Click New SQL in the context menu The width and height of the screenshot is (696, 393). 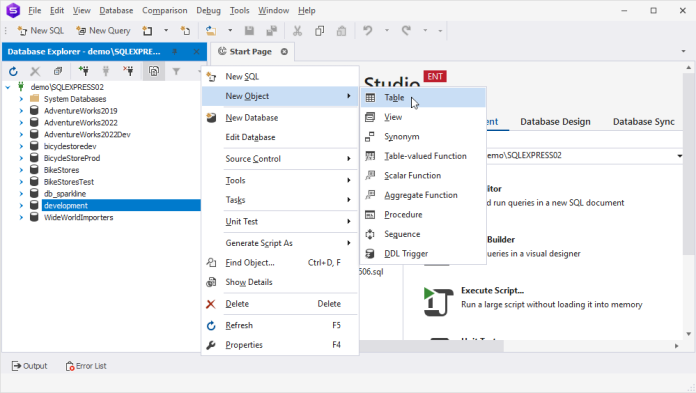coord(280,77)
